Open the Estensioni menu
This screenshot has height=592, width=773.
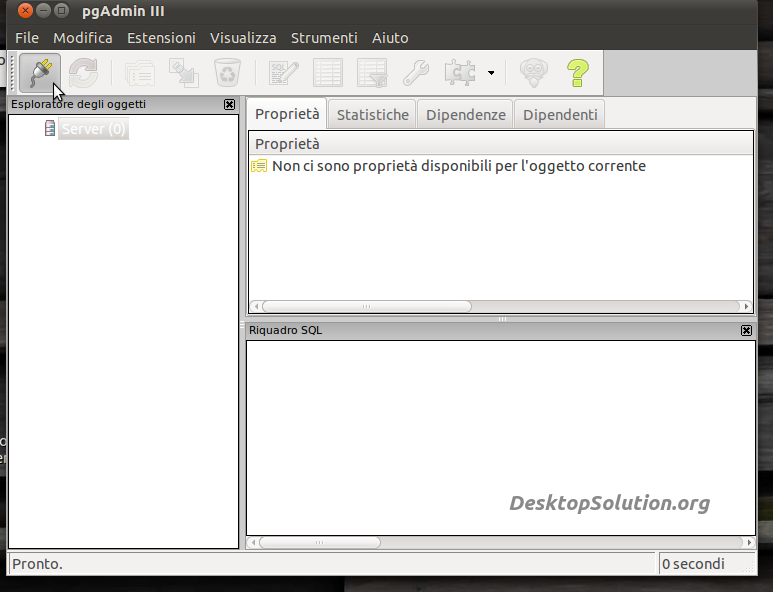[x=161, y=38]
